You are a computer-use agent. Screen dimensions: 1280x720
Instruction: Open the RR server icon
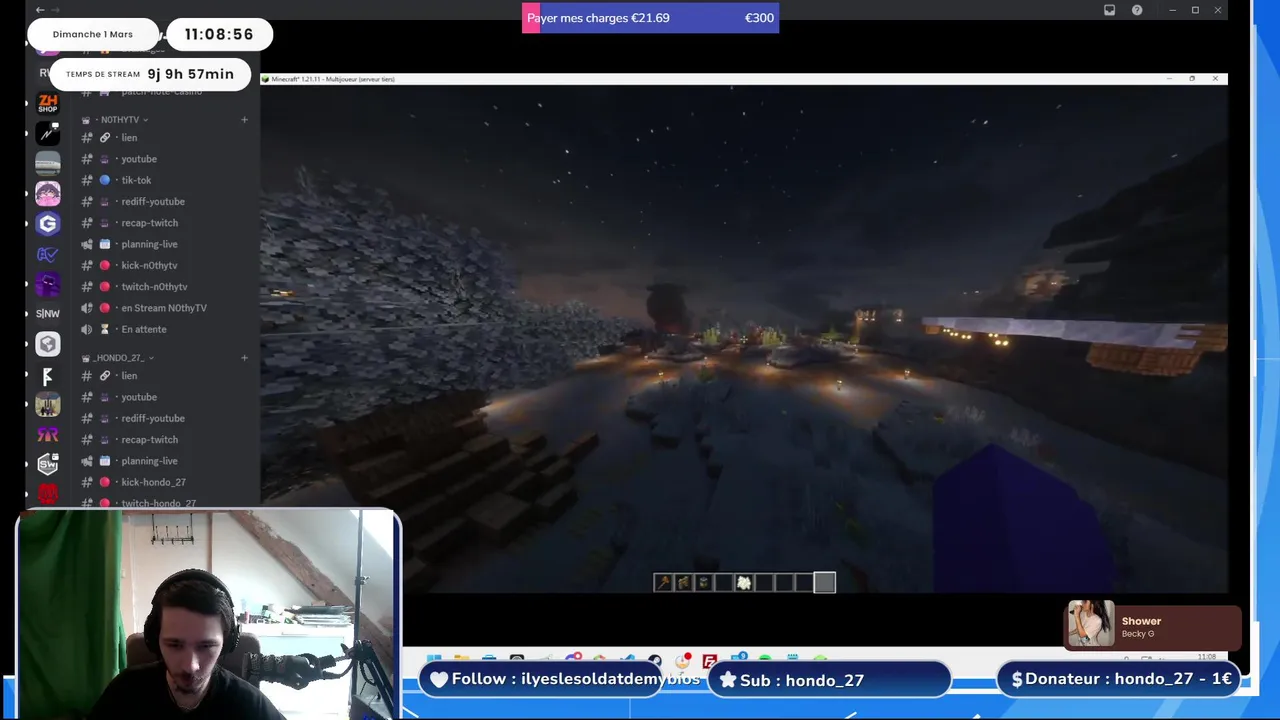coord(47,434)
